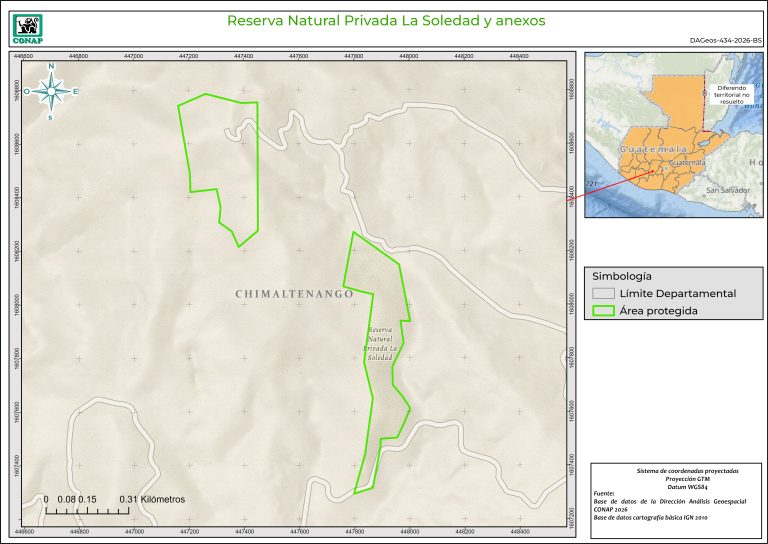This screenshot has height=544, width=768.
Task: Click the Sistema de coordenadas proyectadas text
Action: pos(673,469)
